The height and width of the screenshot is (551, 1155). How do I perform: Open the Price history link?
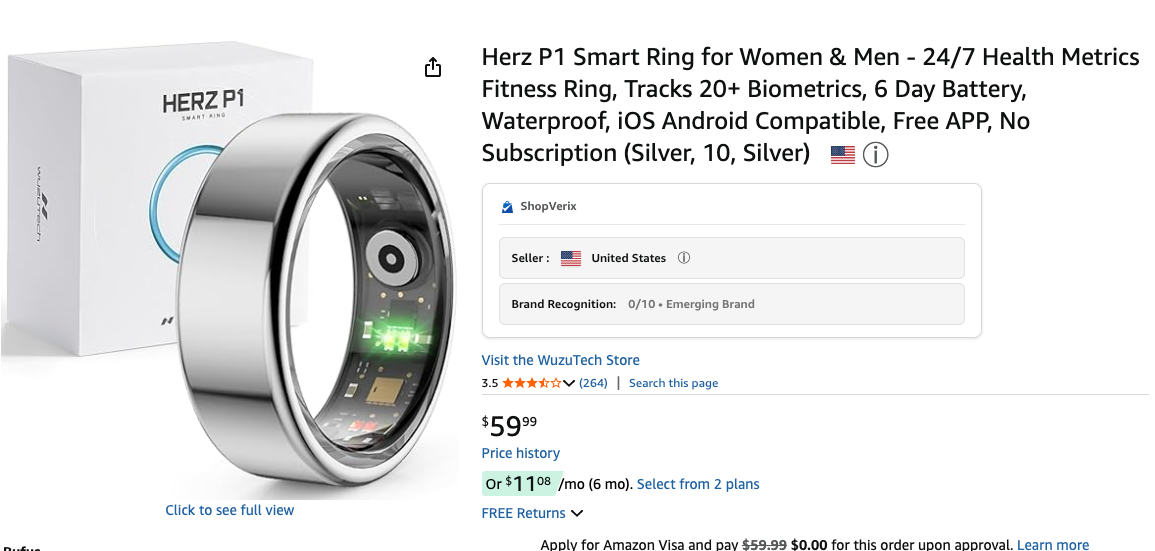pos(520,453)
